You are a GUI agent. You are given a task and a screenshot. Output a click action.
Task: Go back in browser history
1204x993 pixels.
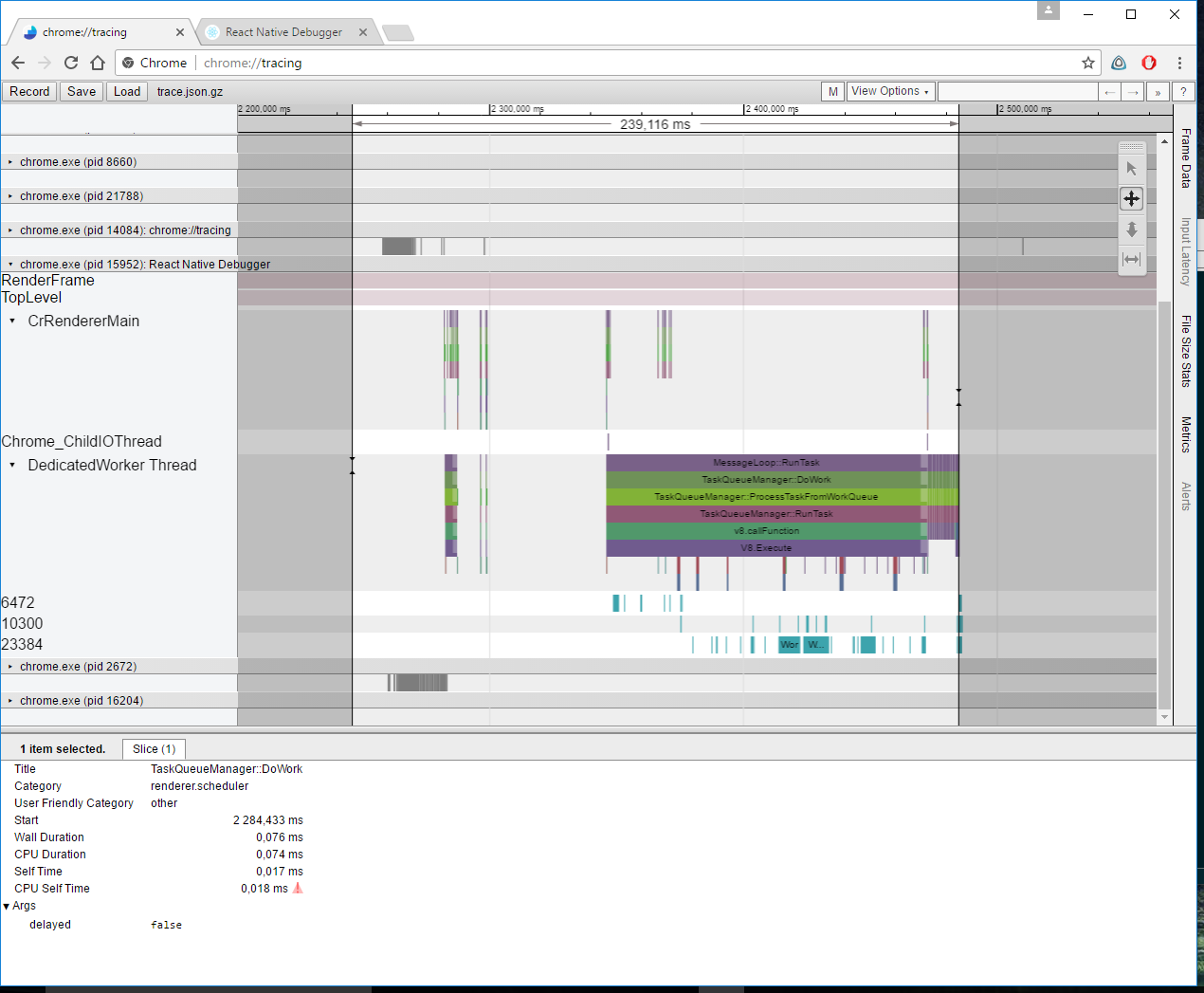coord(18,63)
